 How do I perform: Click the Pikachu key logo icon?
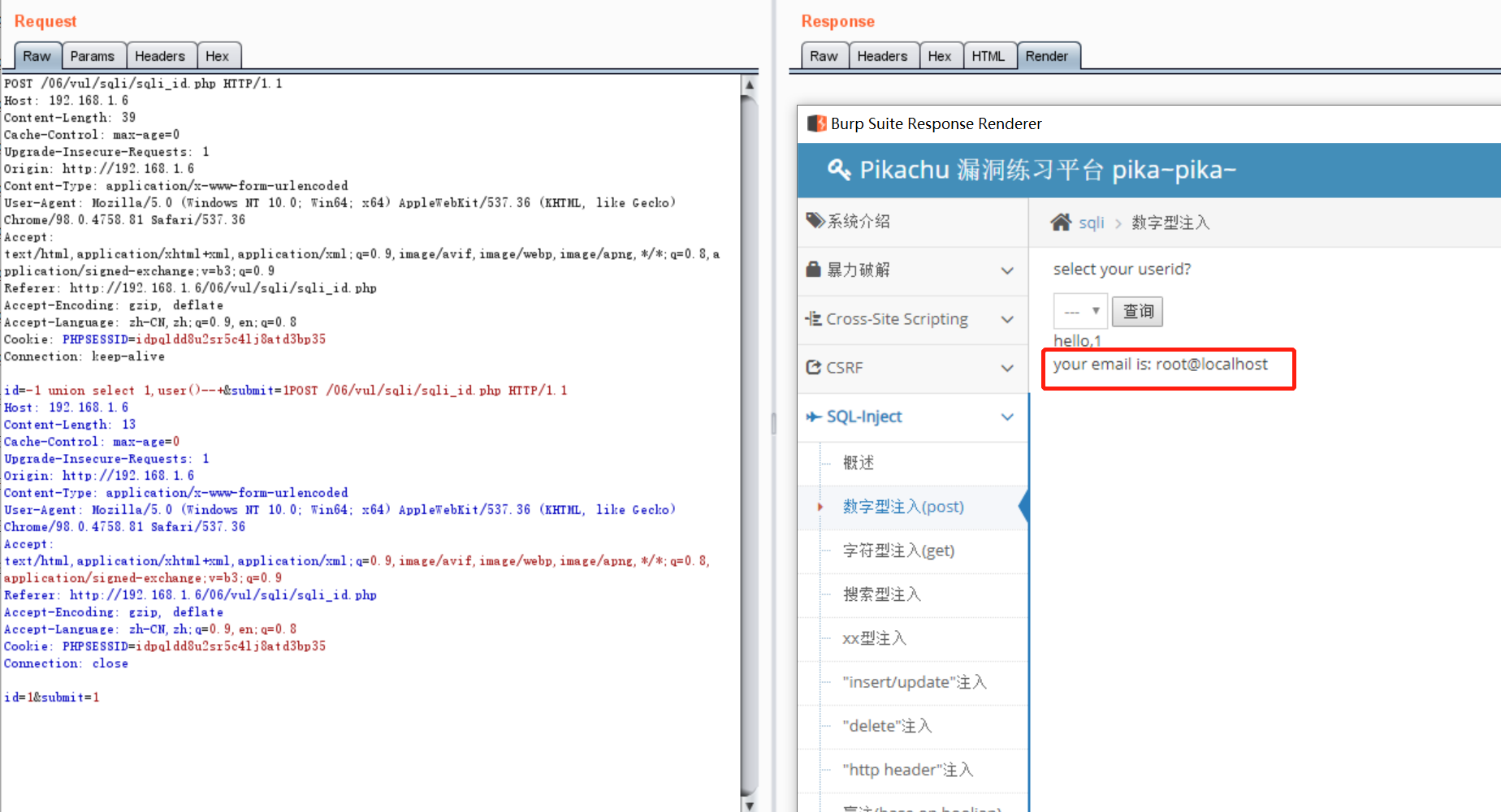(838, 169)
